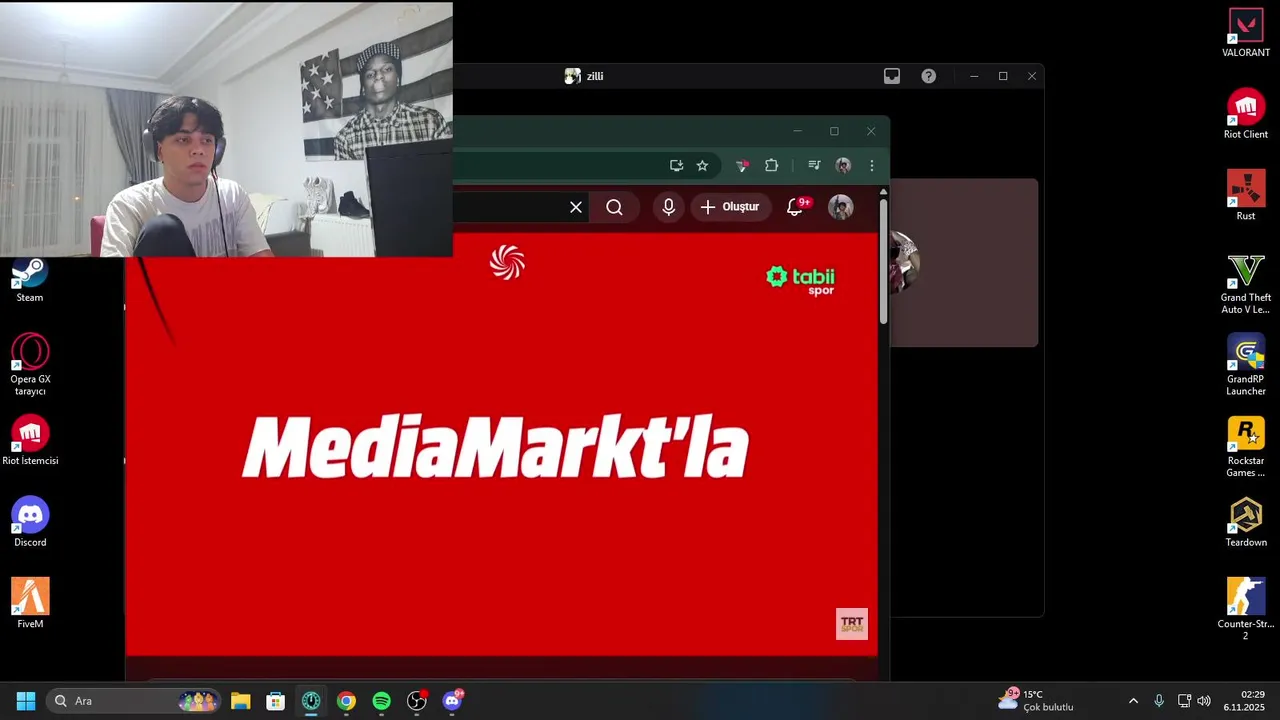The height and width of the screenshot is (720, 1280).
Task: Click the TRT Spor logo on video
Action: click(x=852, y=624)
